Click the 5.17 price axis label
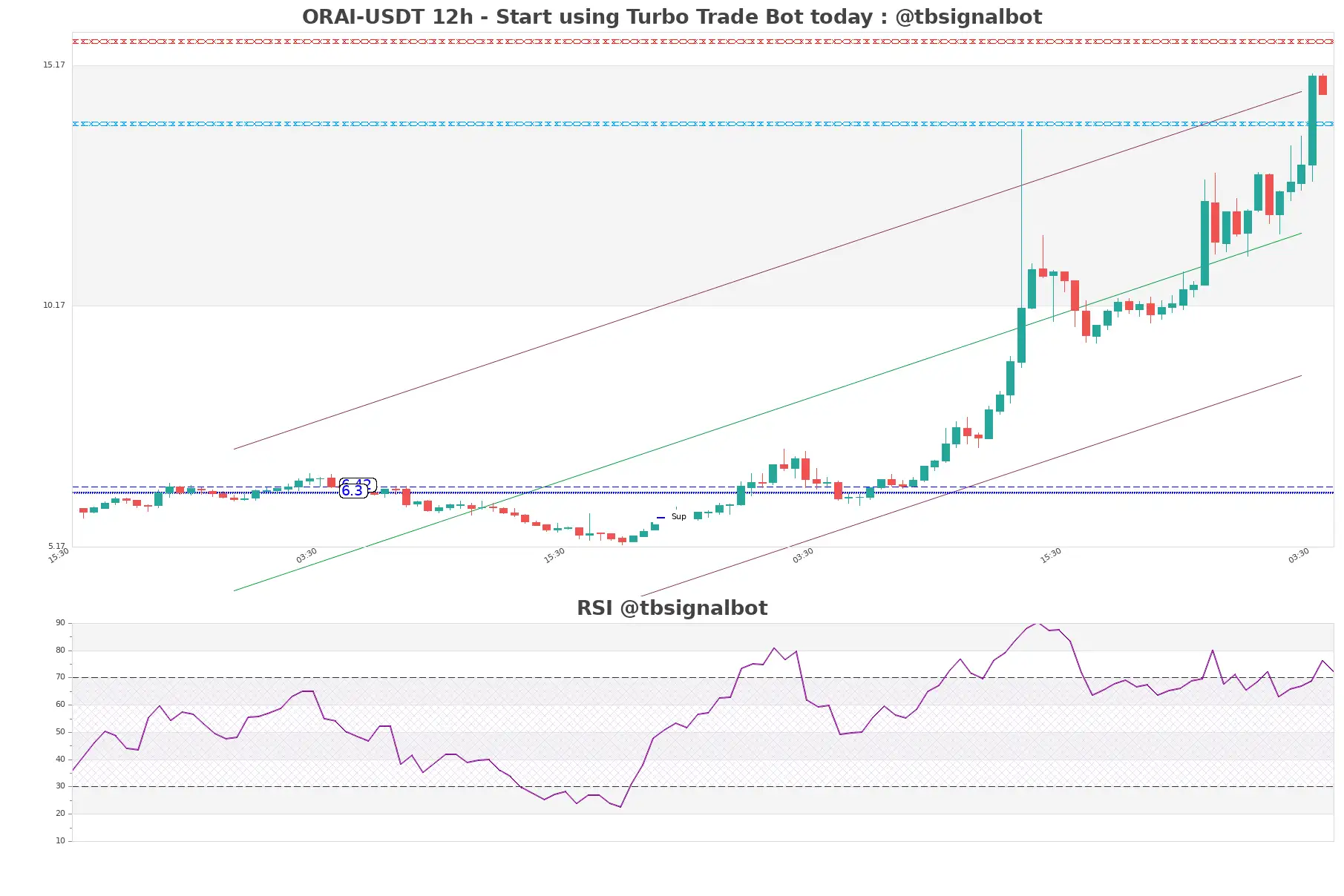 56,546
